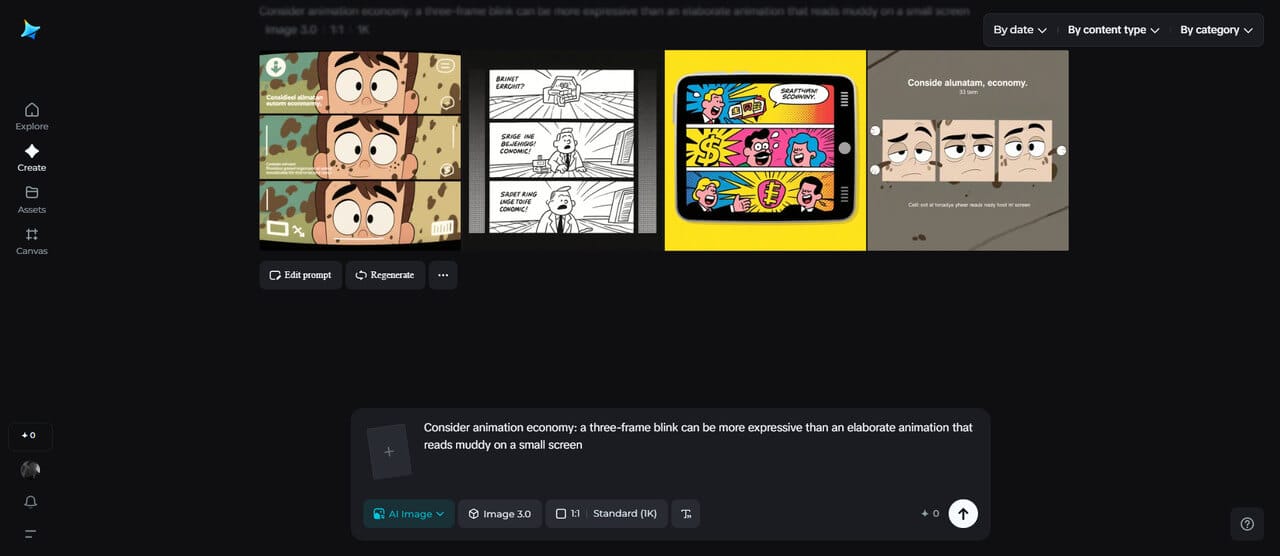Expand the By category filter
Screen dimensions: 1280x556
1216,30
